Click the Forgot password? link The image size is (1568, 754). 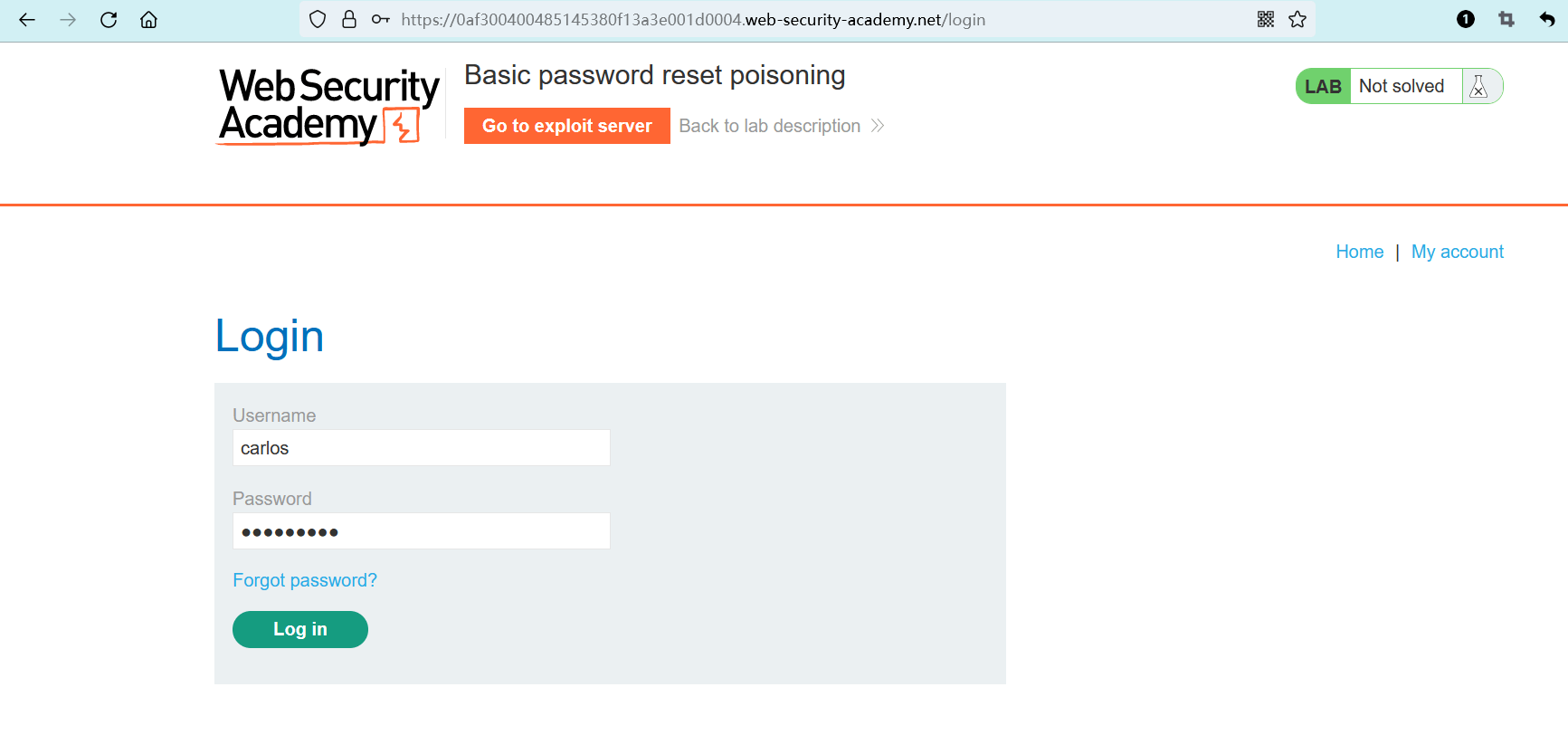click(x=305, y=581)
